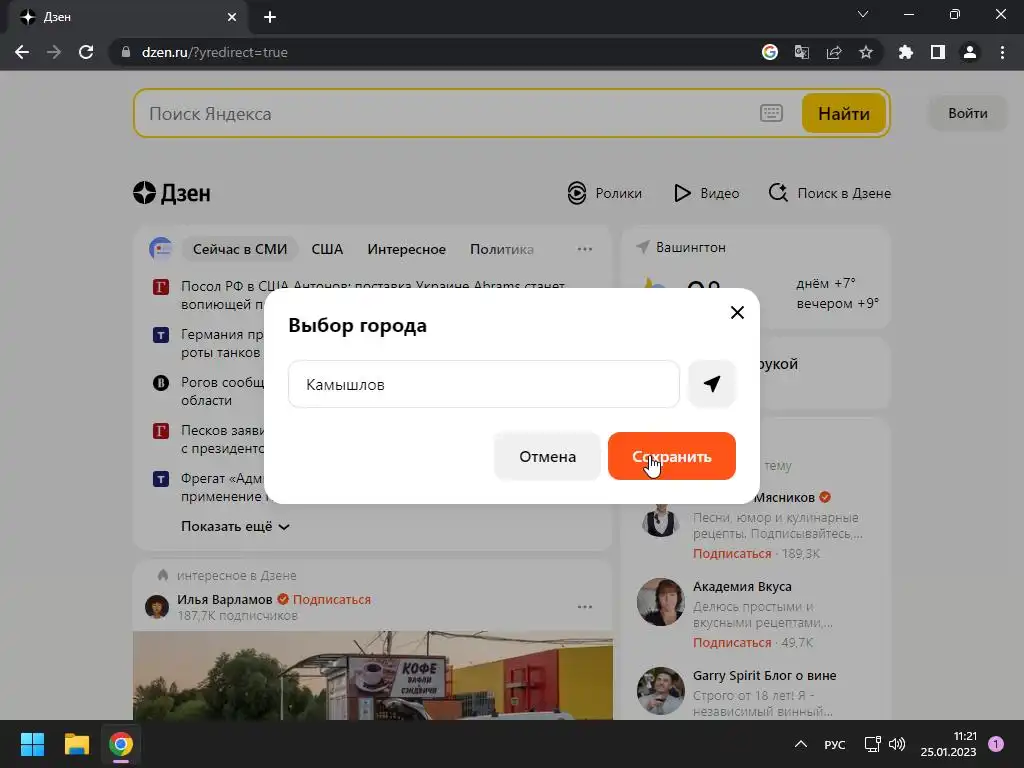This screenshot has width=1024, height=768.
Task: Click Академия Вкуса avatar photo
Action: tap(660, 601)
